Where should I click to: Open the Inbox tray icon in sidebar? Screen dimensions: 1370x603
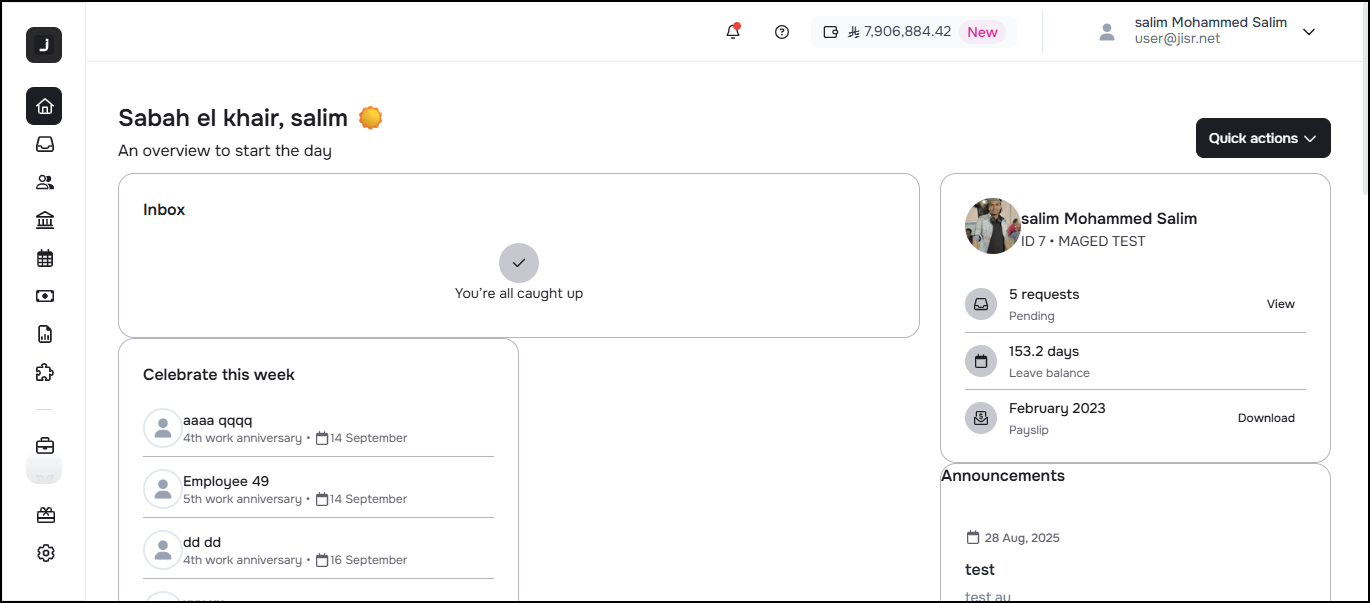click(44, 144)
